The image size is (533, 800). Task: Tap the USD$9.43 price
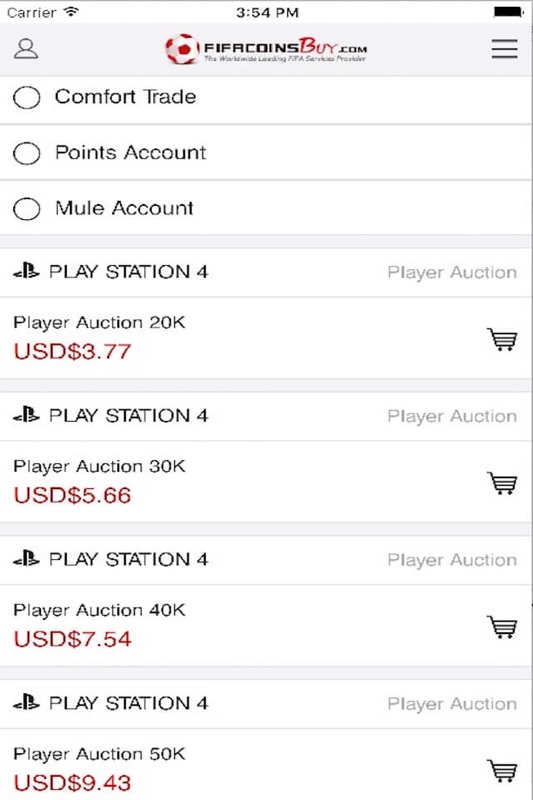pos(72,783)
